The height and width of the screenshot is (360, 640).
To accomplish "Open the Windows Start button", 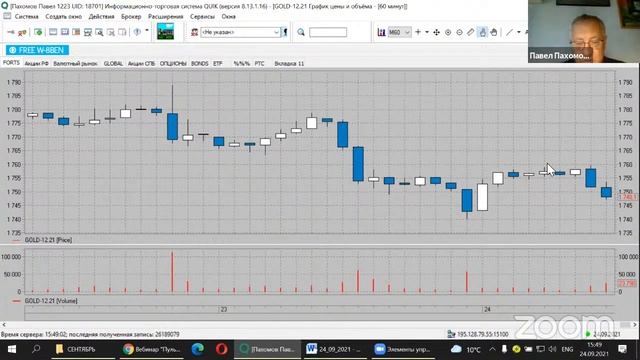I will tap(12, 349).
